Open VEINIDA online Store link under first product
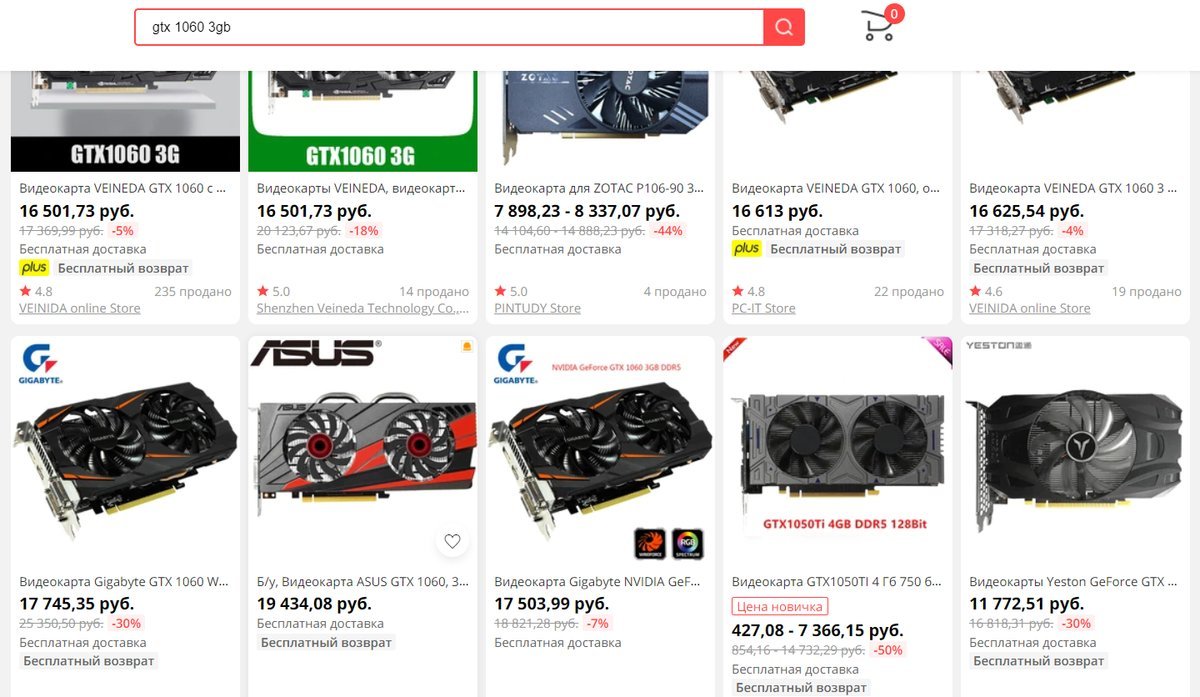The image size is (1200, 697). (x=80, y=308)
